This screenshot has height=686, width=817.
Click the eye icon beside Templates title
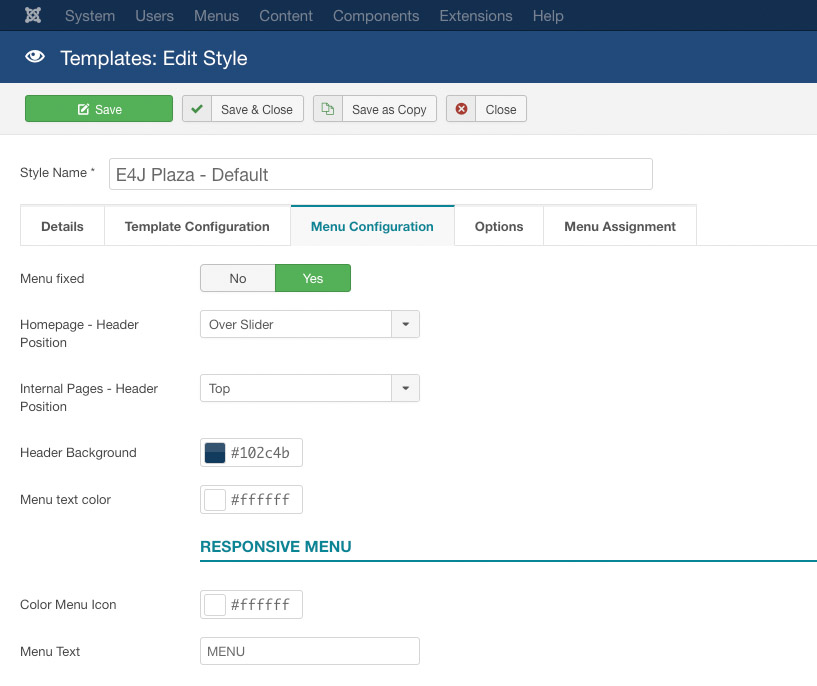pyautogui.click(x=35, y=58)
